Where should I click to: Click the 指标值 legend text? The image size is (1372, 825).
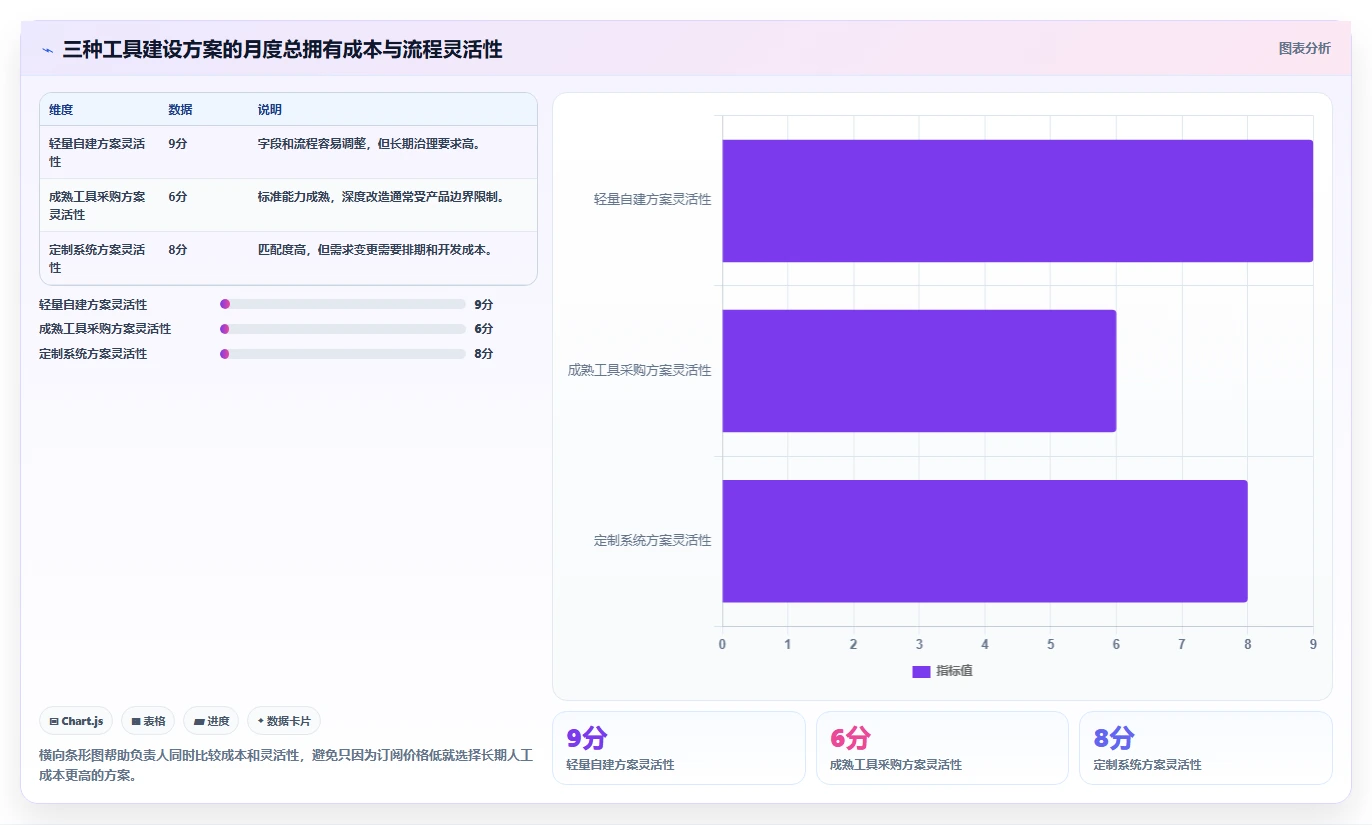[x=954, y=671]
